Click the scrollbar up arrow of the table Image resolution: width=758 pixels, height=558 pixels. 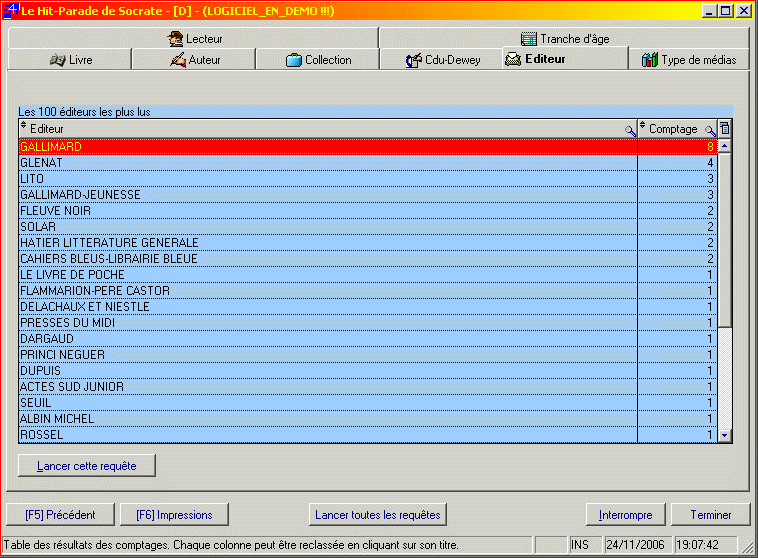[x=724, y=146]
